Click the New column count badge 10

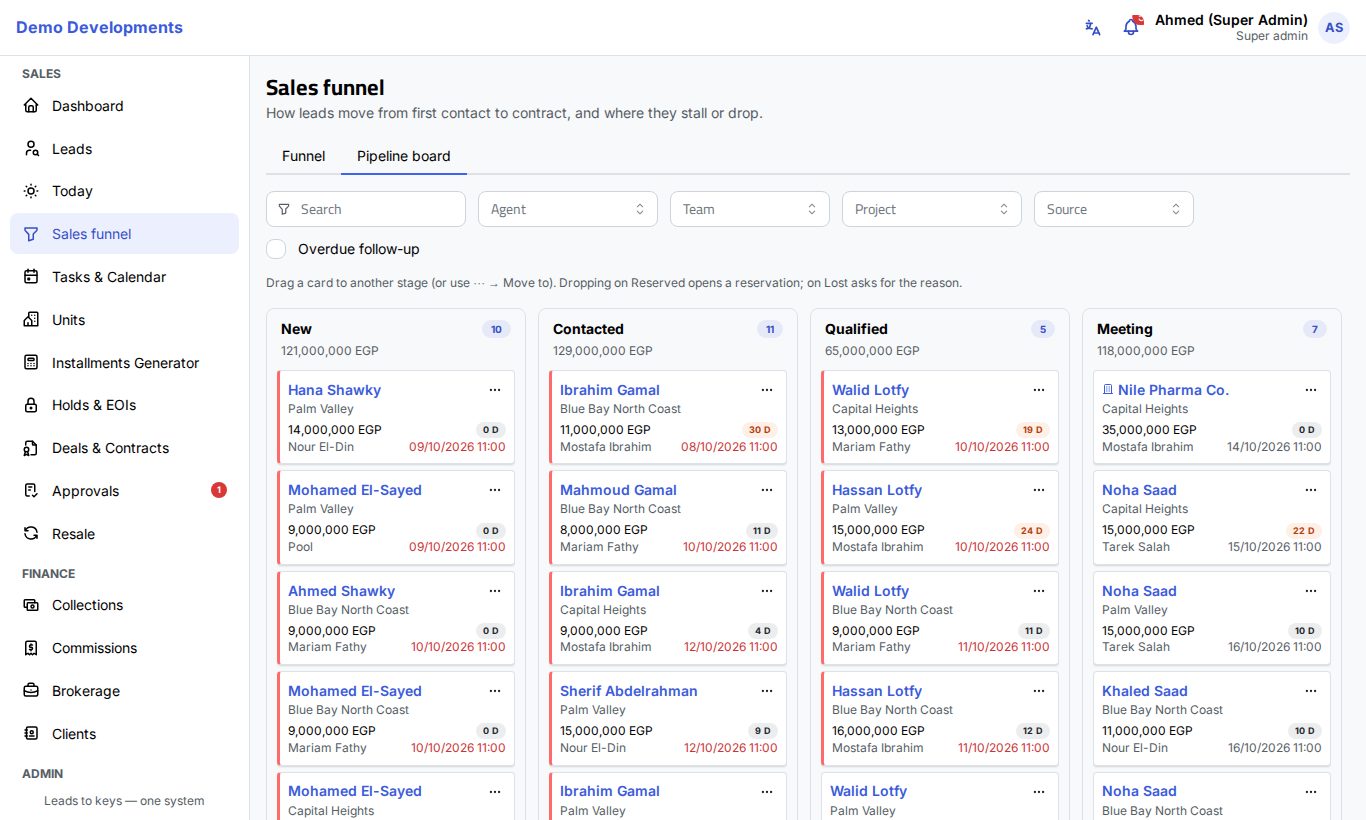pyautogui.click(x=496, y=329)
